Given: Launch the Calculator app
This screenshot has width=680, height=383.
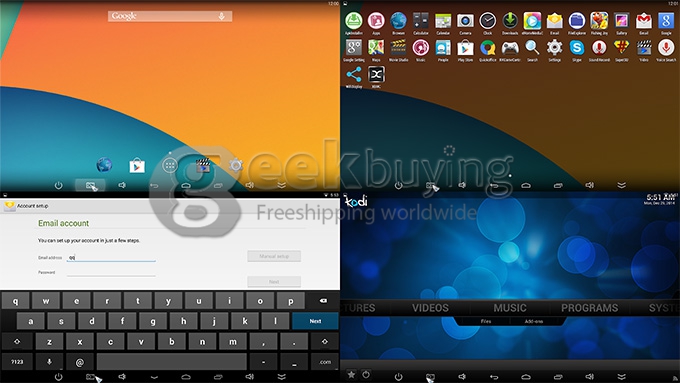Looking at the screenshot, I should [420, 21].
